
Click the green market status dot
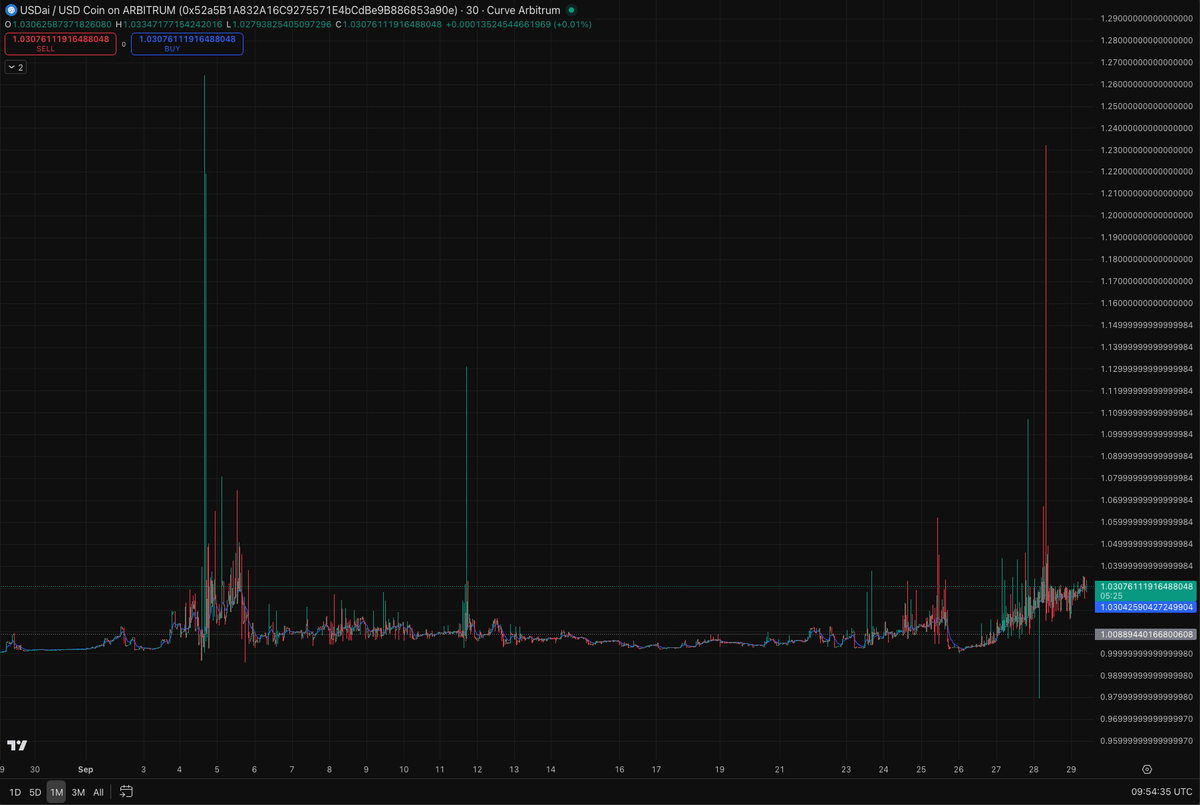tap(571, 10)
